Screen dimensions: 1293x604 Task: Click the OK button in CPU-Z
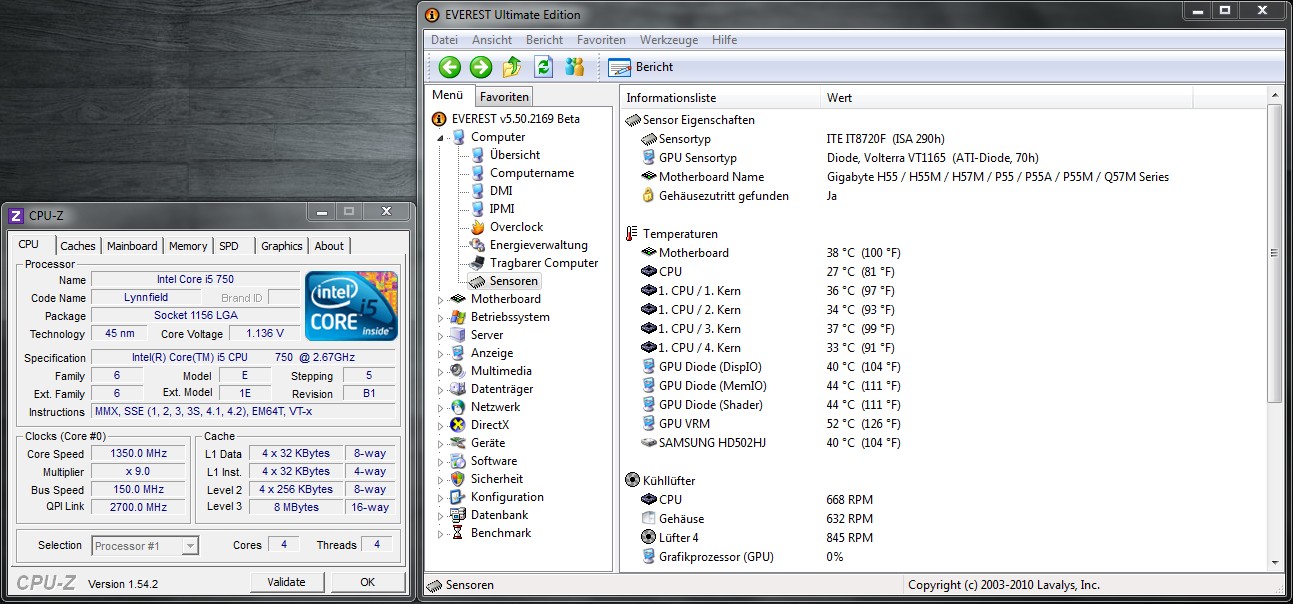(x=368, y=582)
